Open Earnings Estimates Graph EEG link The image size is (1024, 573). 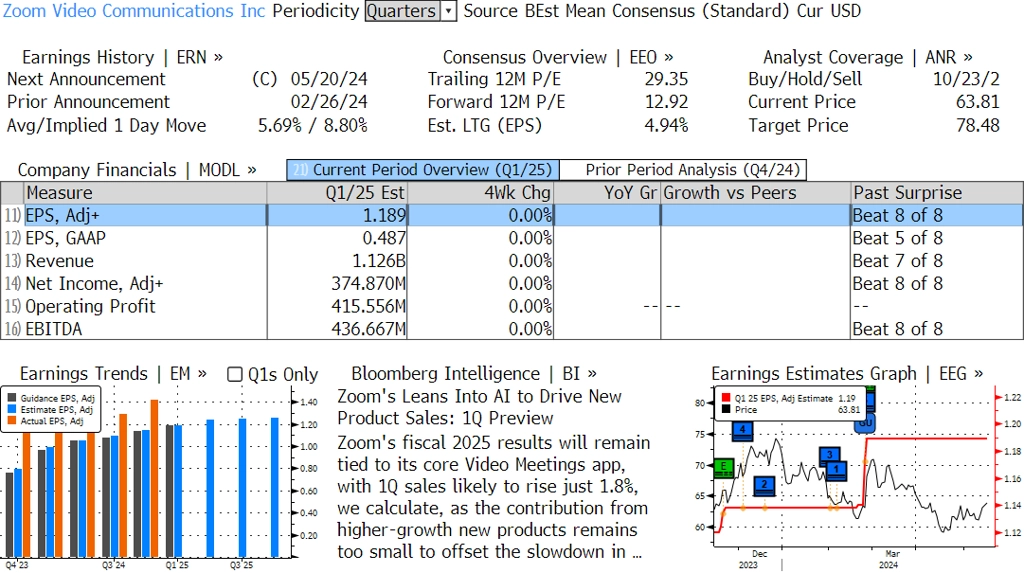click(847, 374)
